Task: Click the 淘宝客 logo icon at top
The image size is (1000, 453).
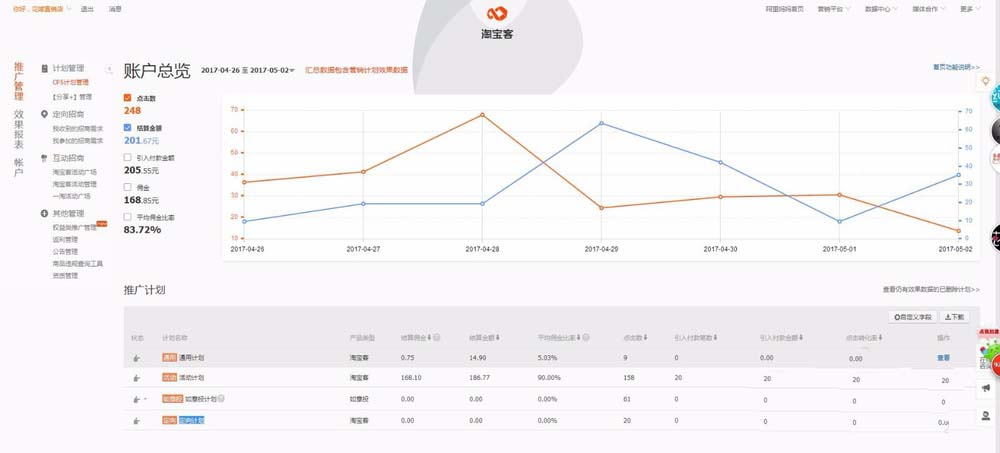Action: point(496,13)
